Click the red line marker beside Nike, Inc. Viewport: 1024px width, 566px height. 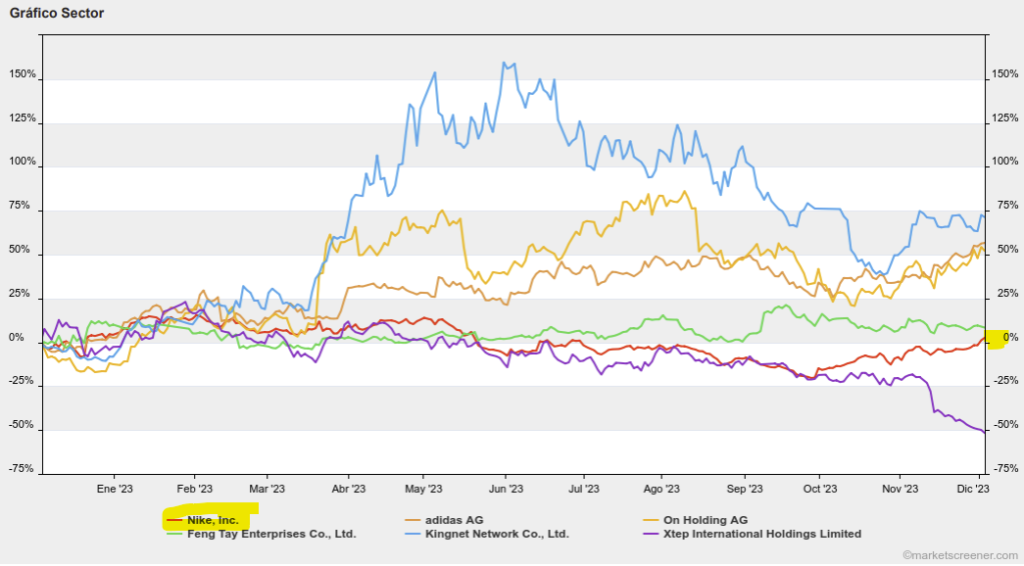coord(173,520)
